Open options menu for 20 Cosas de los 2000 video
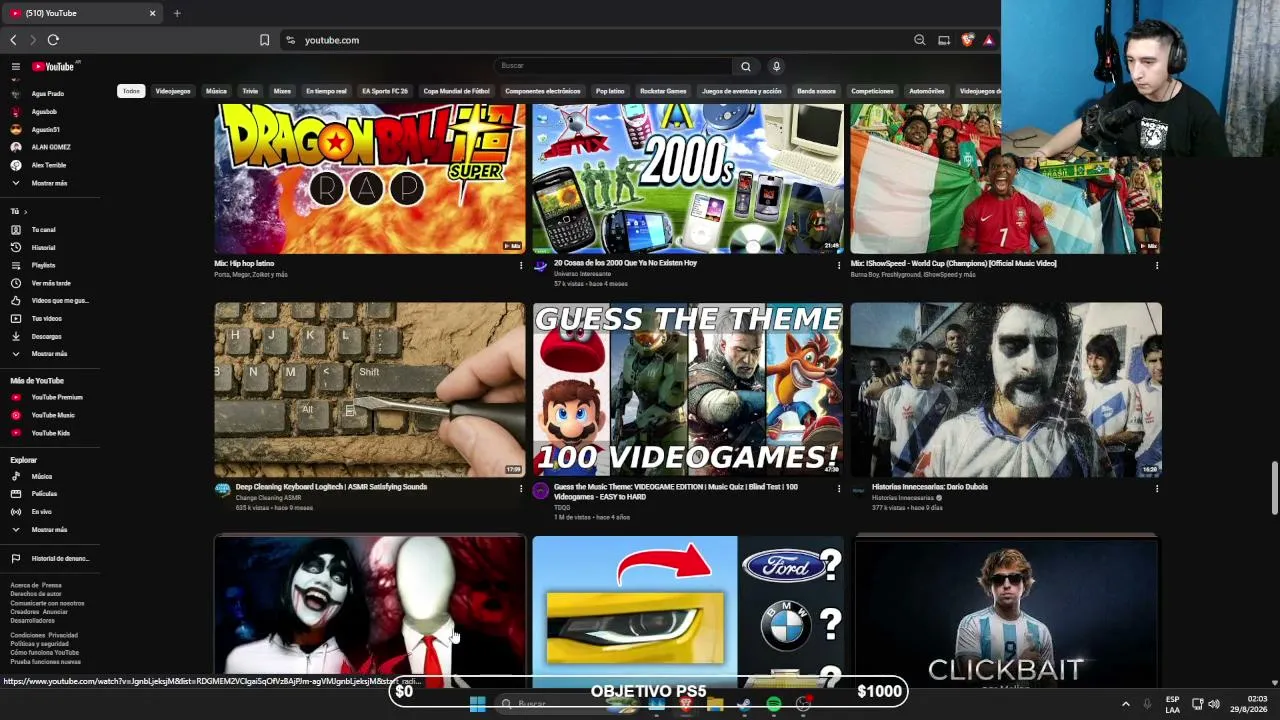This screenshot has height=720, width=1280. tap(838, 265)
